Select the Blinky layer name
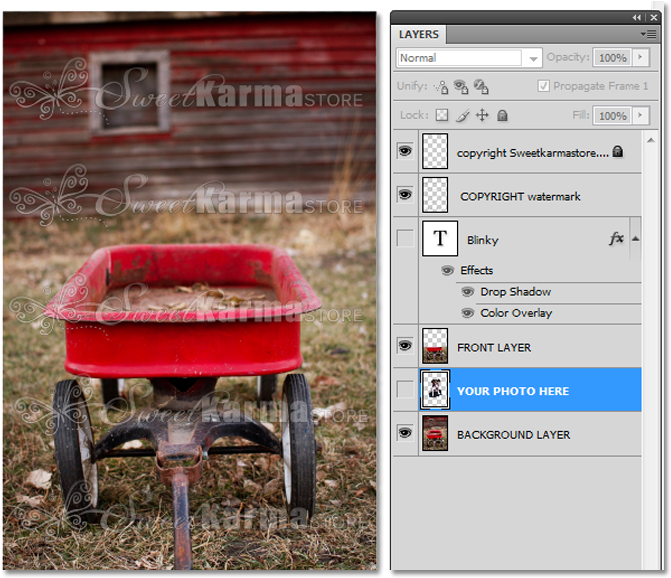This screenshot has width=671, height=578. [x=483, y=240]
